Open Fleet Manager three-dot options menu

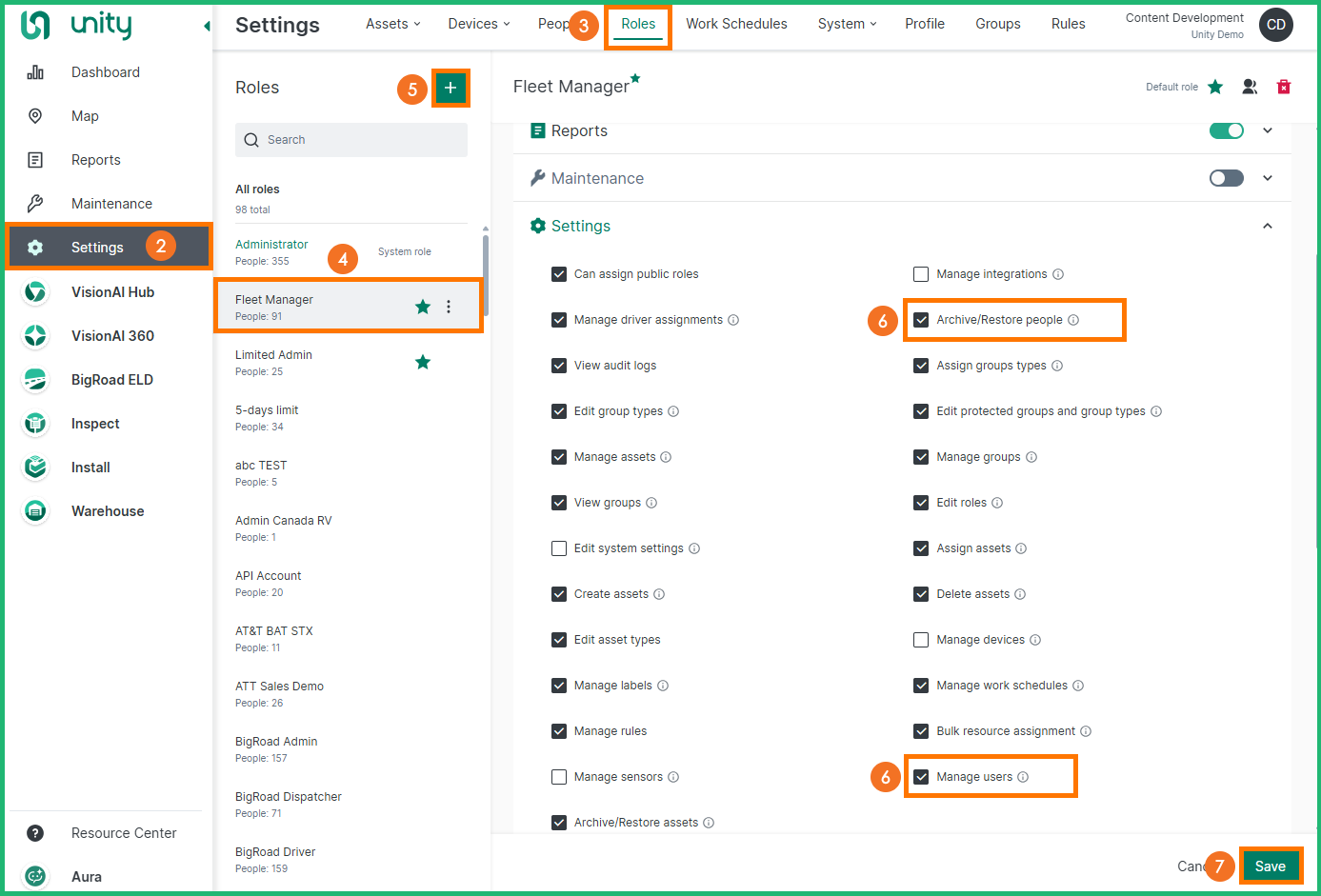449,307
